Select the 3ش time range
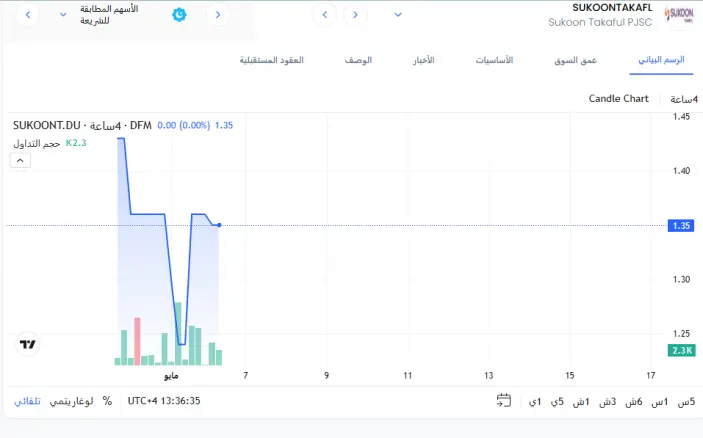 click(x=608, y=402)
